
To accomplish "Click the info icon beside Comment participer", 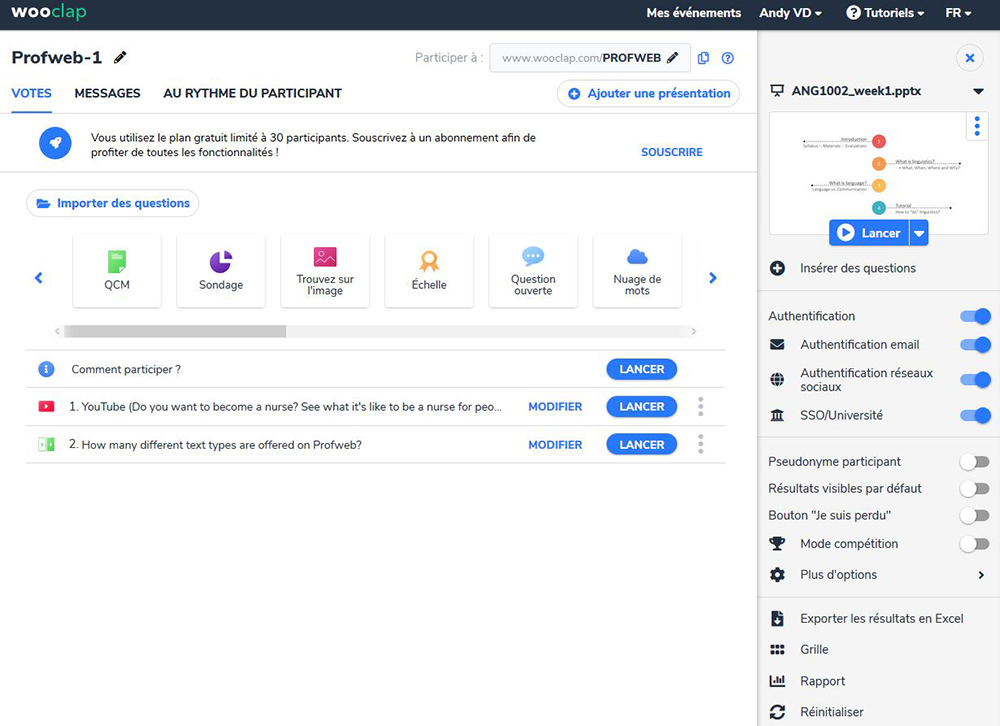I will [46, 369].
